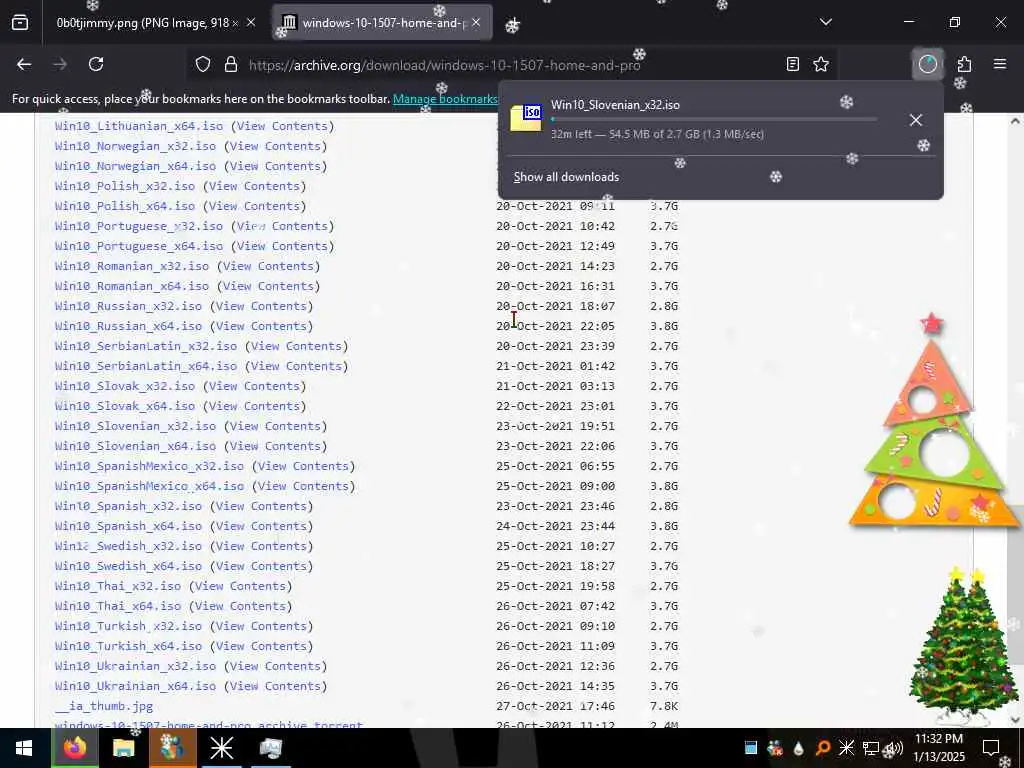Open the tracking protection shield icon
Image resolution: width=1024 pixels, height=768 pixels.
click(x=203, y=64)
